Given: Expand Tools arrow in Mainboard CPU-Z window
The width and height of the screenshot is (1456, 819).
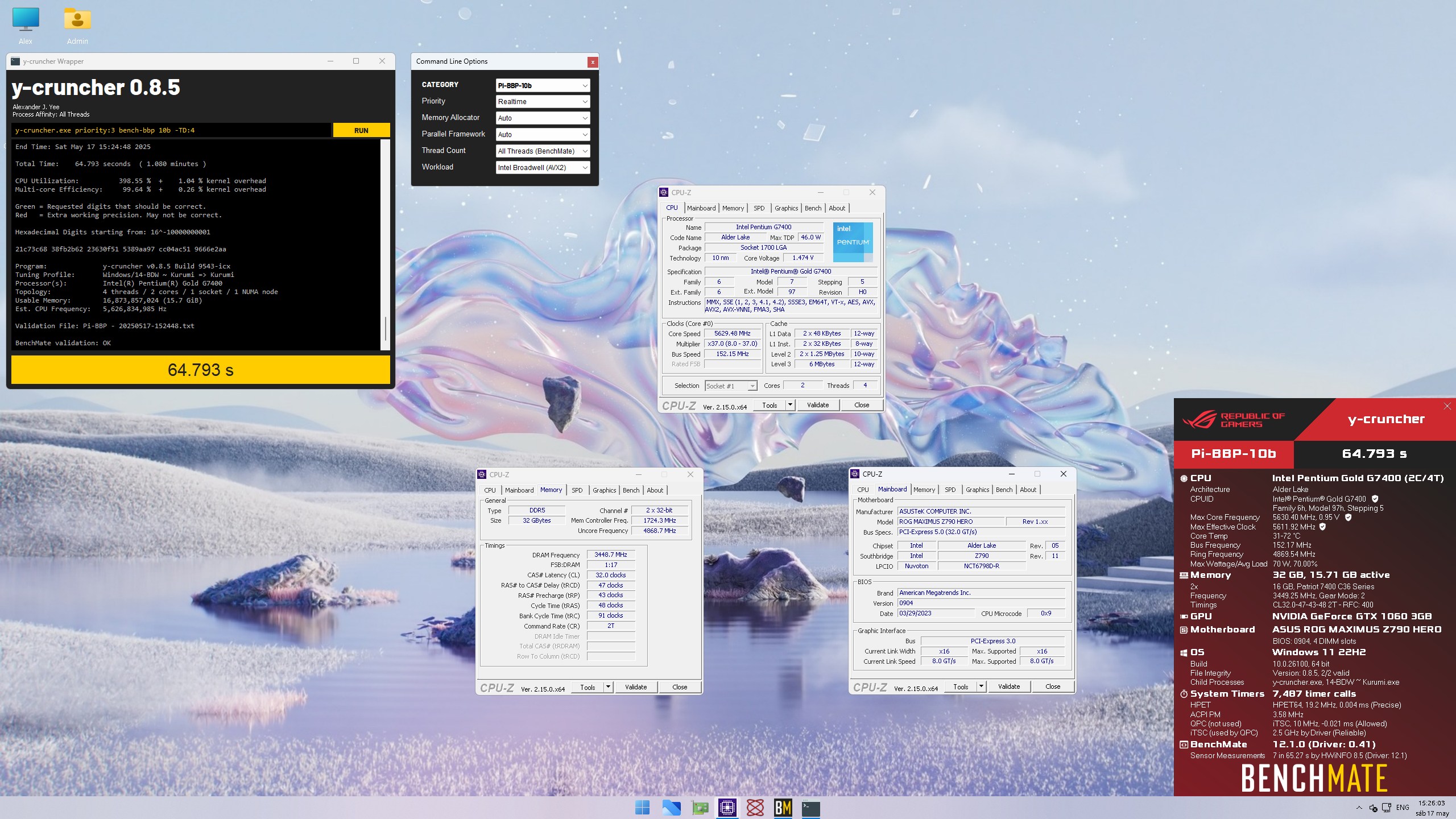Looking at the screenshot, I should pyautogui.click(x=981, y=686).
